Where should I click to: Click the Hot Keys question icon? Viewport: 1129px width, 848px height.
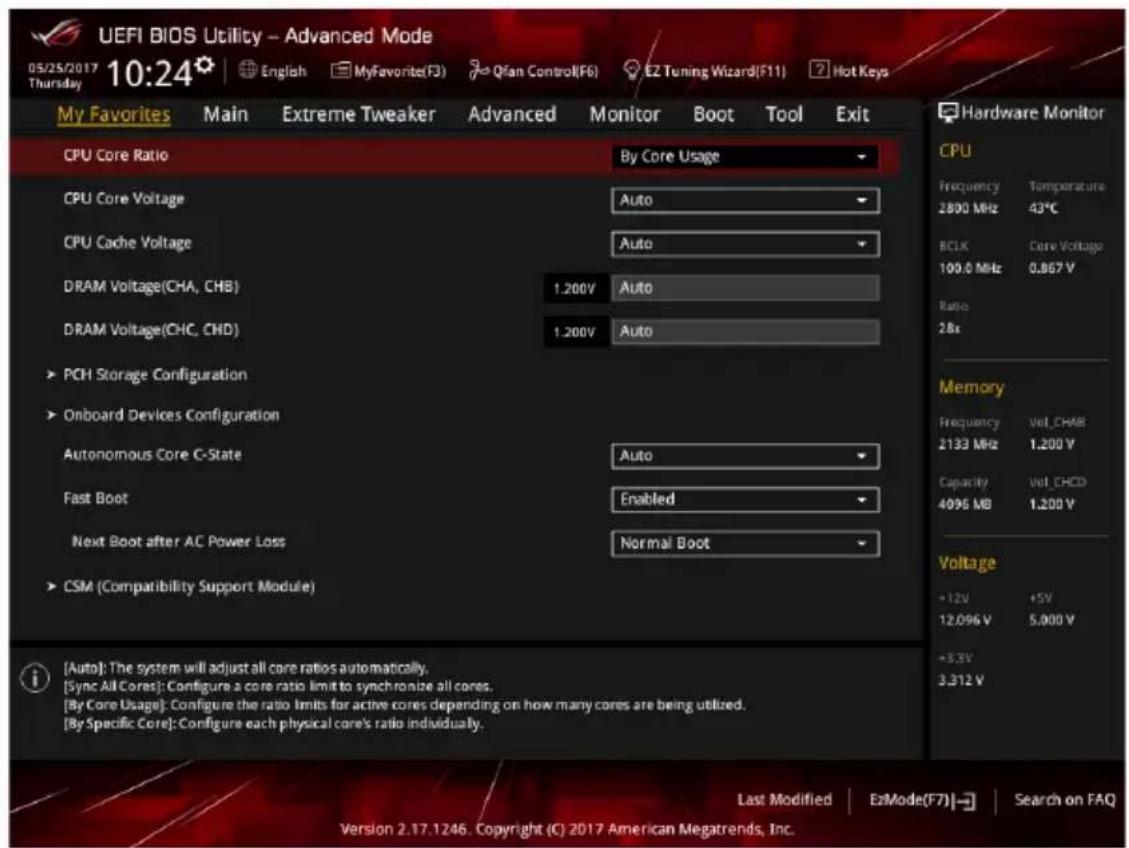819,69
